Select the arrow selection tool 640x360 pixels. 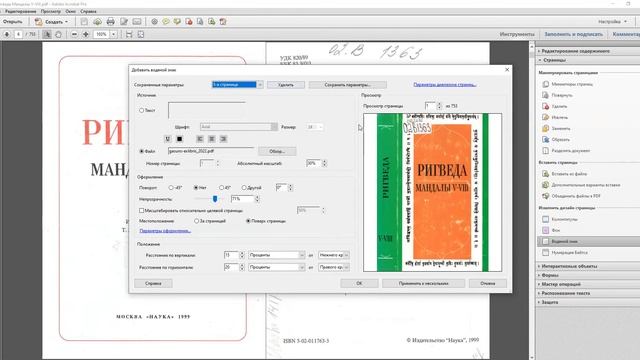pyautogui.click(x=47, y=34)
